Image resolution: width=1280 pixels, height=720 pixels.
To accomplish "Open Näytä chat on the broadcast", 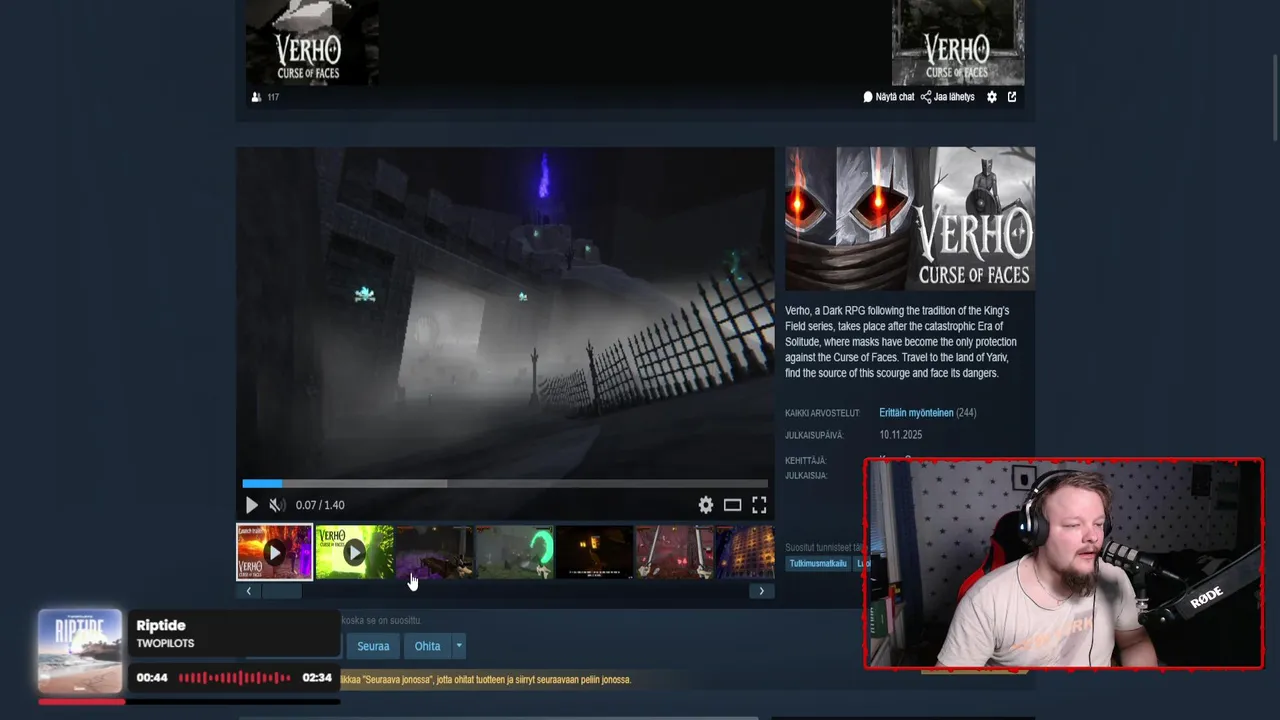I will pyautogui.click(x=889, y=97).
